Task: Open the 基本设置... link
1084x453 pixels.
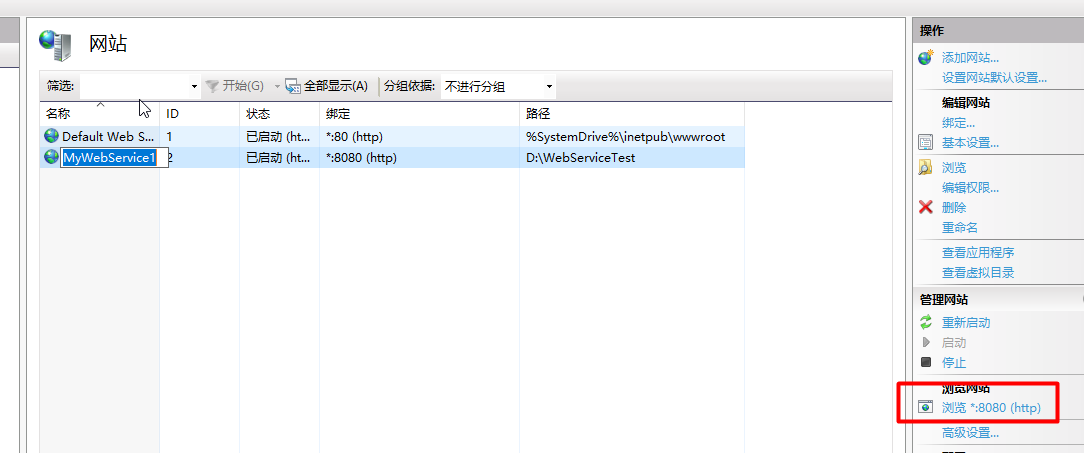Action: pos(970,143)
